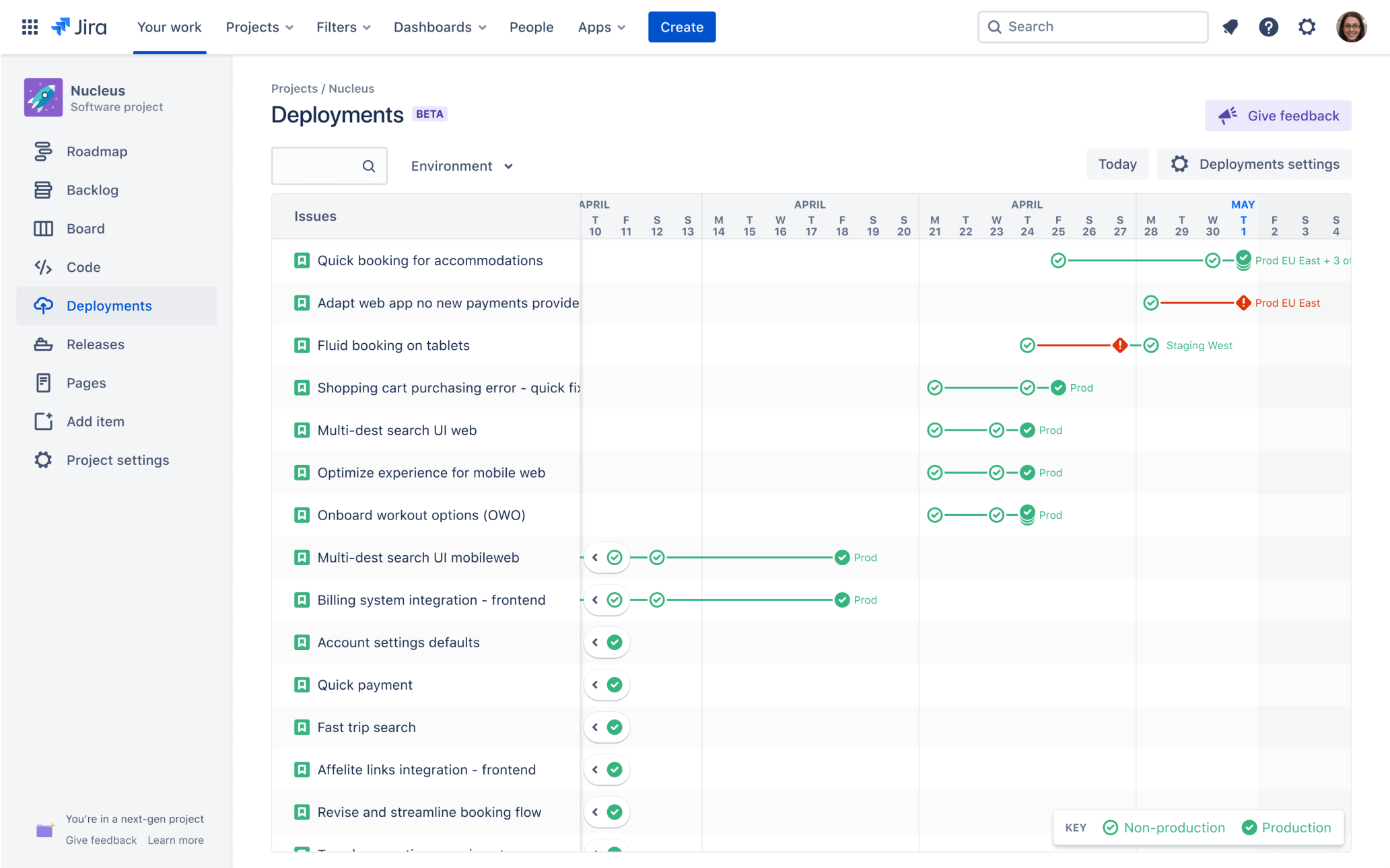Click the Board icon in sidebar
The image size is (1390, 868).
click(42, 228)
